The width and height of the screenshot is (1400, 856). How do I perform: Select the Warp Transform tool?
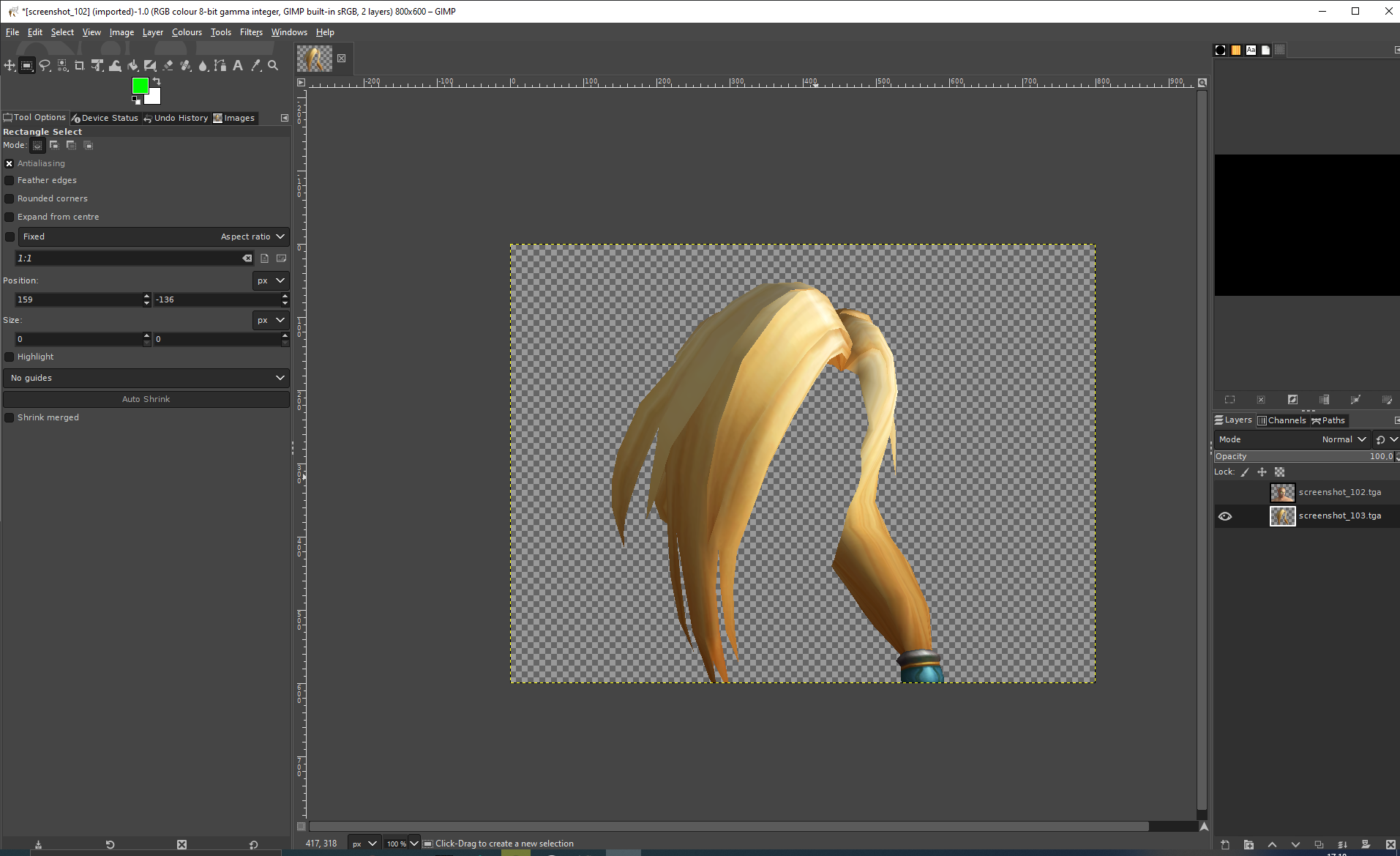[115, 66]
